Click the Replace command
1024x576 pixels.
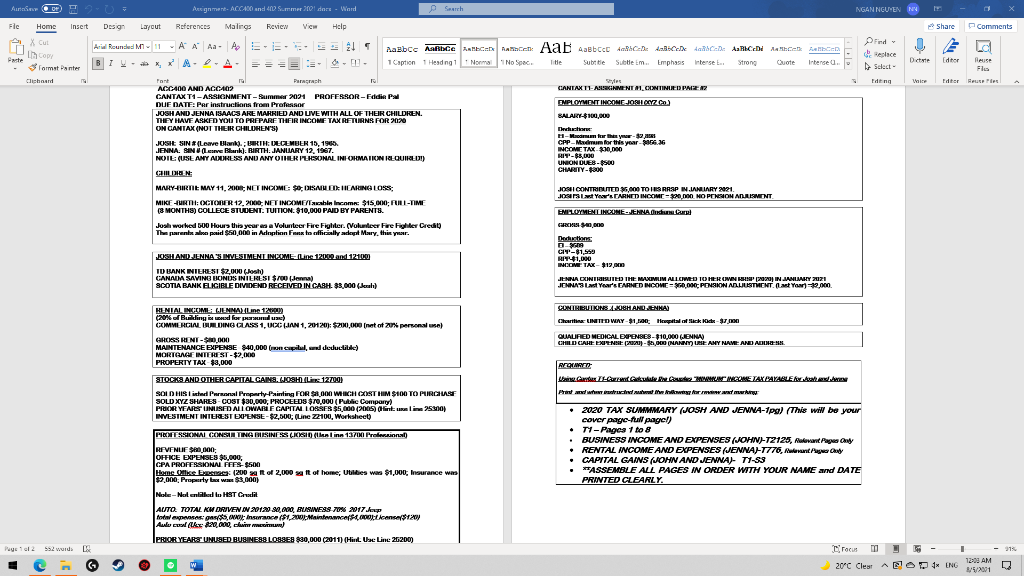pos(880,54)
